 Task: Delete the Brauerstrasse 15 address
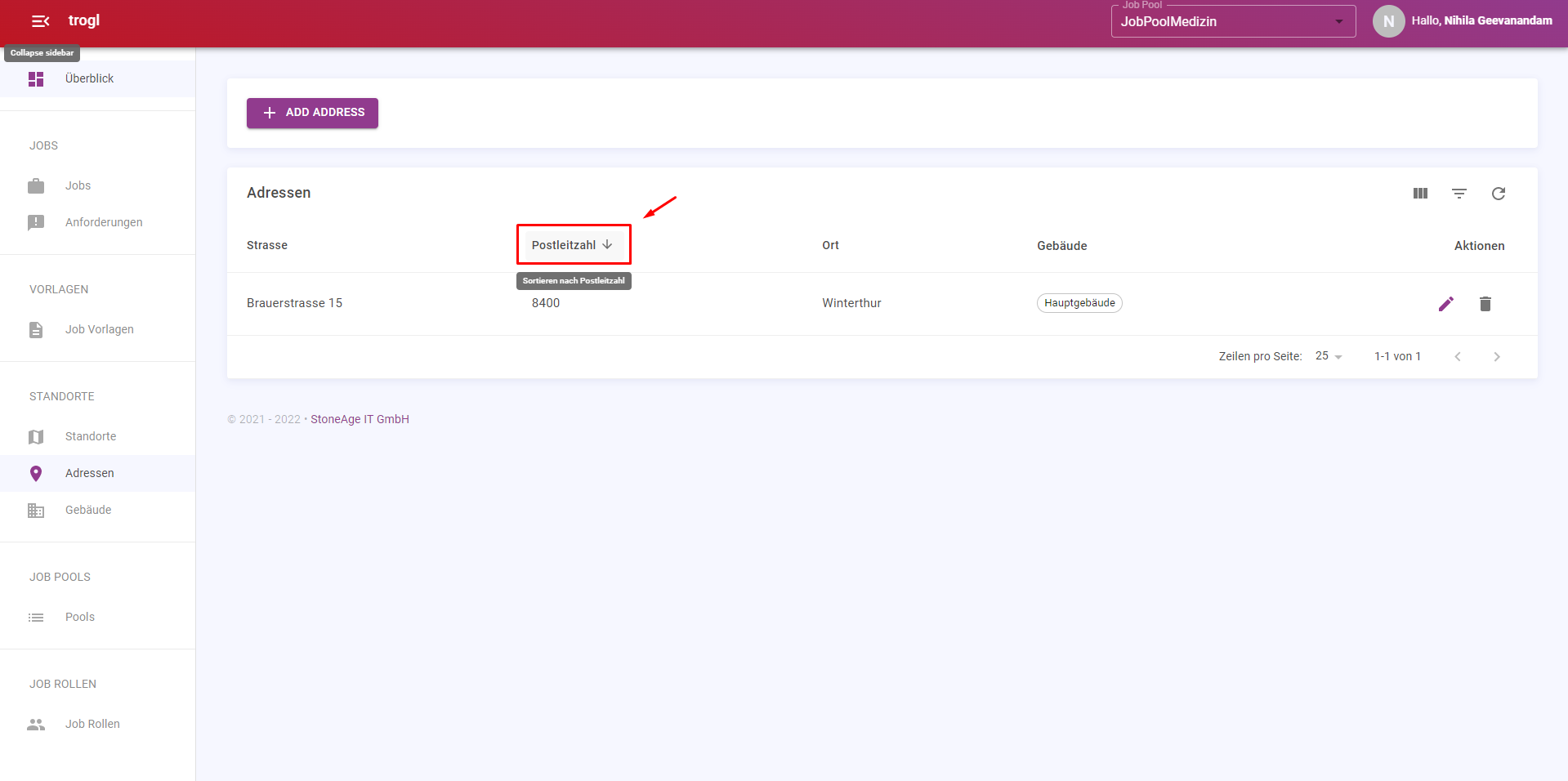point(1485,304)
